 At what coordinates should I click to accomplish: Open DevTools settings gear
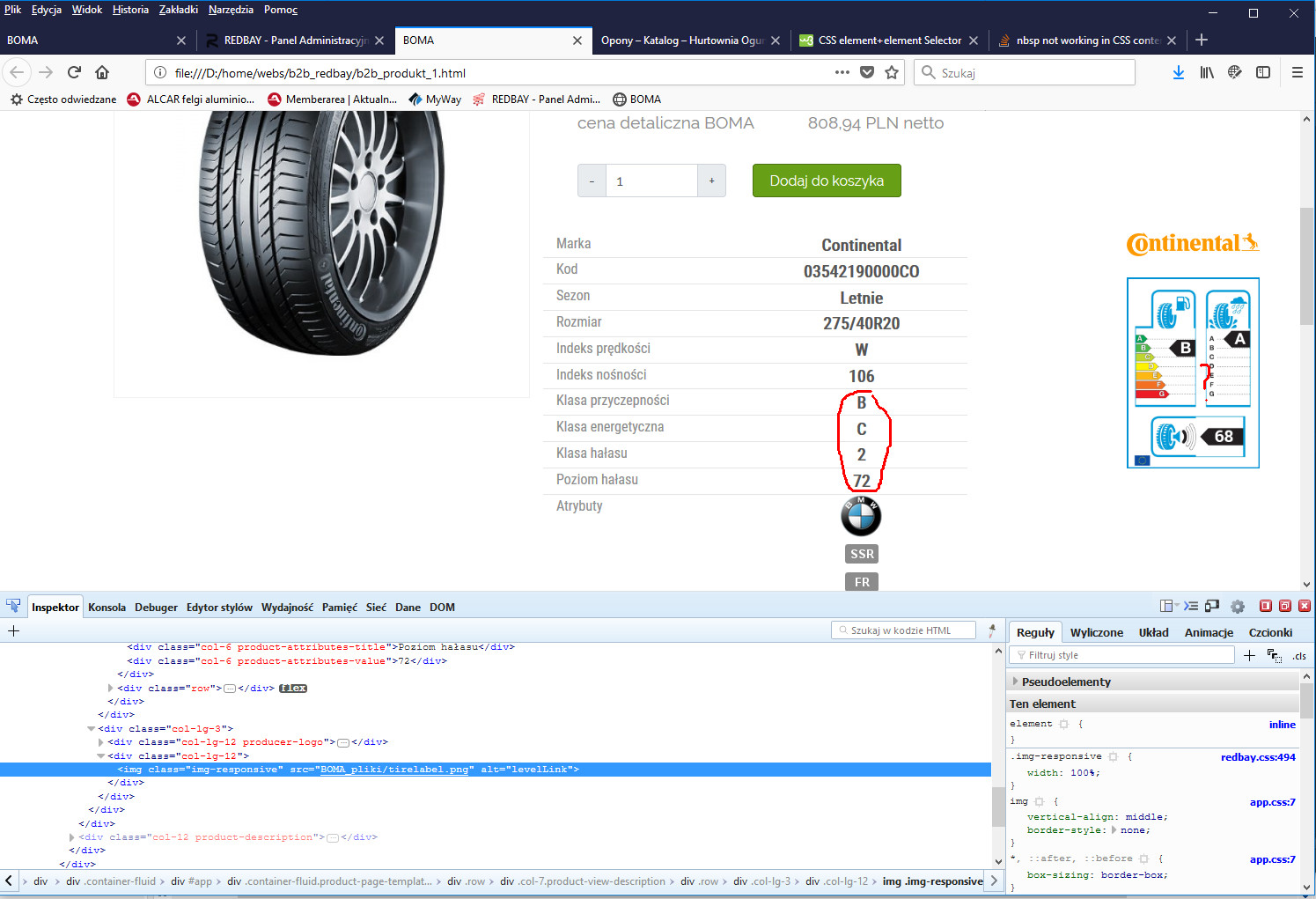[x=1238, y=606]
